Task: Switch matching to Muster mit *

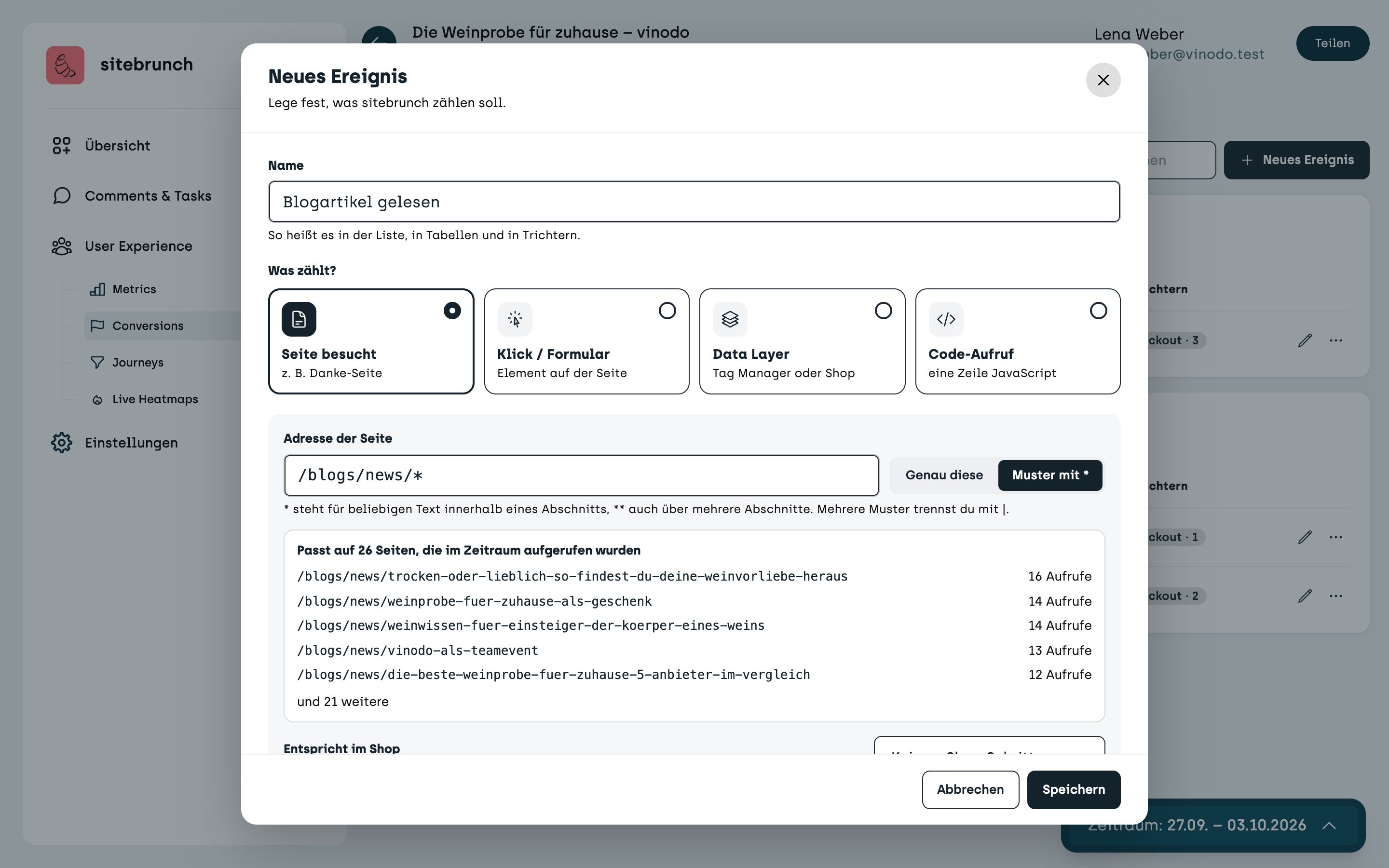Action: click(x=1050, y=475)
